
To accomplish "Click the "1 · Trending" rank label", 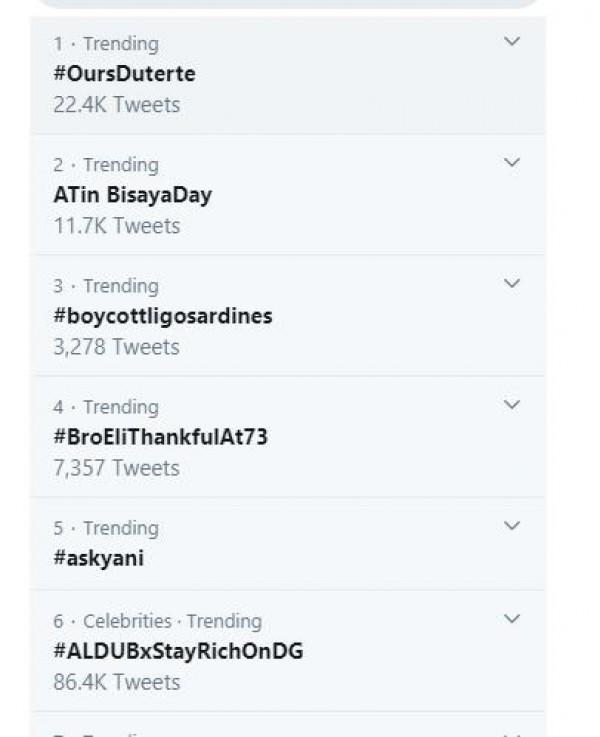I will click(106, 44).
